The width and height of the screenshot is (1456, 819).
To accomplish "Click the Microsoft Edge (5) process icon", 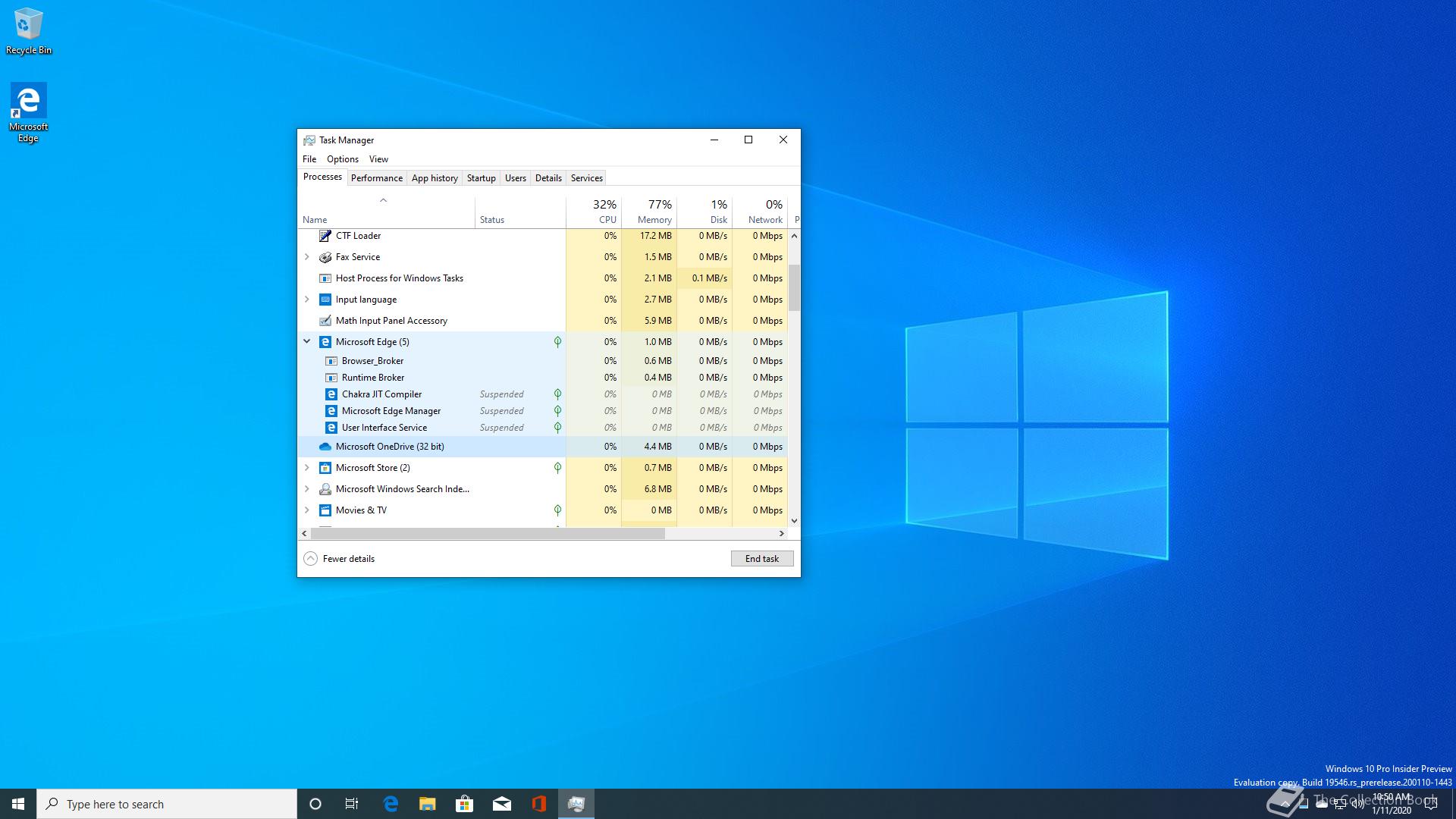I will pyautogui.click(x=325, y=342).
